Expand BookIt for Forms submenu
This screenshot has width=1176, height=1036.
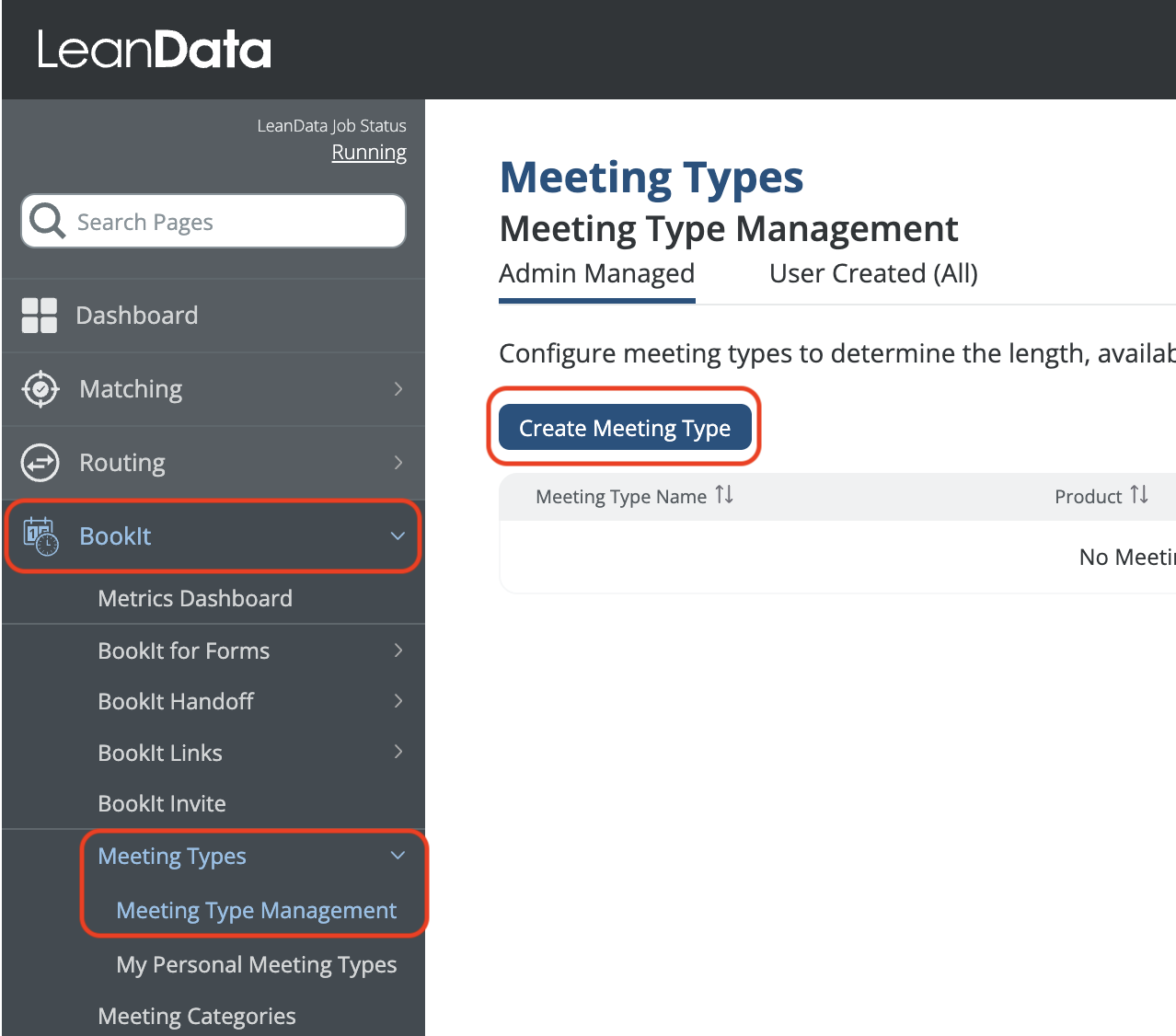(398, 650)
